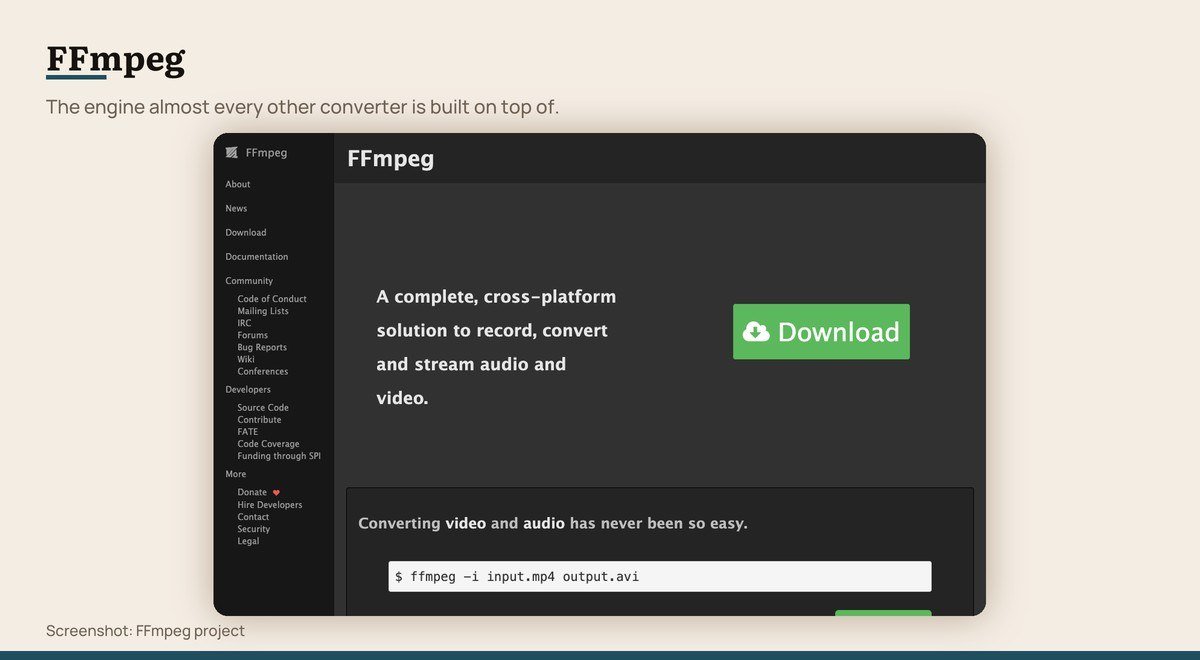This screenshot has height=660, width=1200.
Task: Click the cloud download icon on green button
Action: [x=757, y=332]
